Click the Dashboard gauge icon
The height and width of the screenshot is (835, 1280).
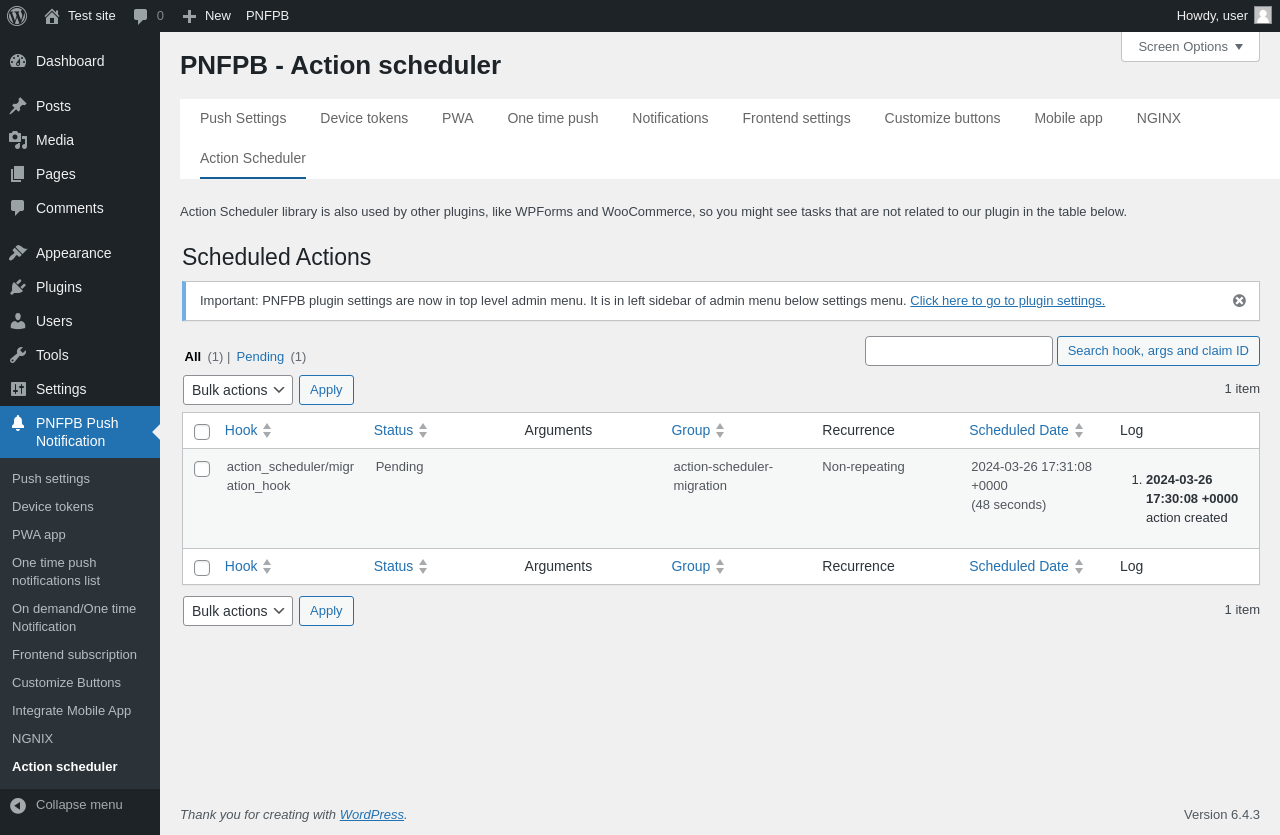click(18, 61)
